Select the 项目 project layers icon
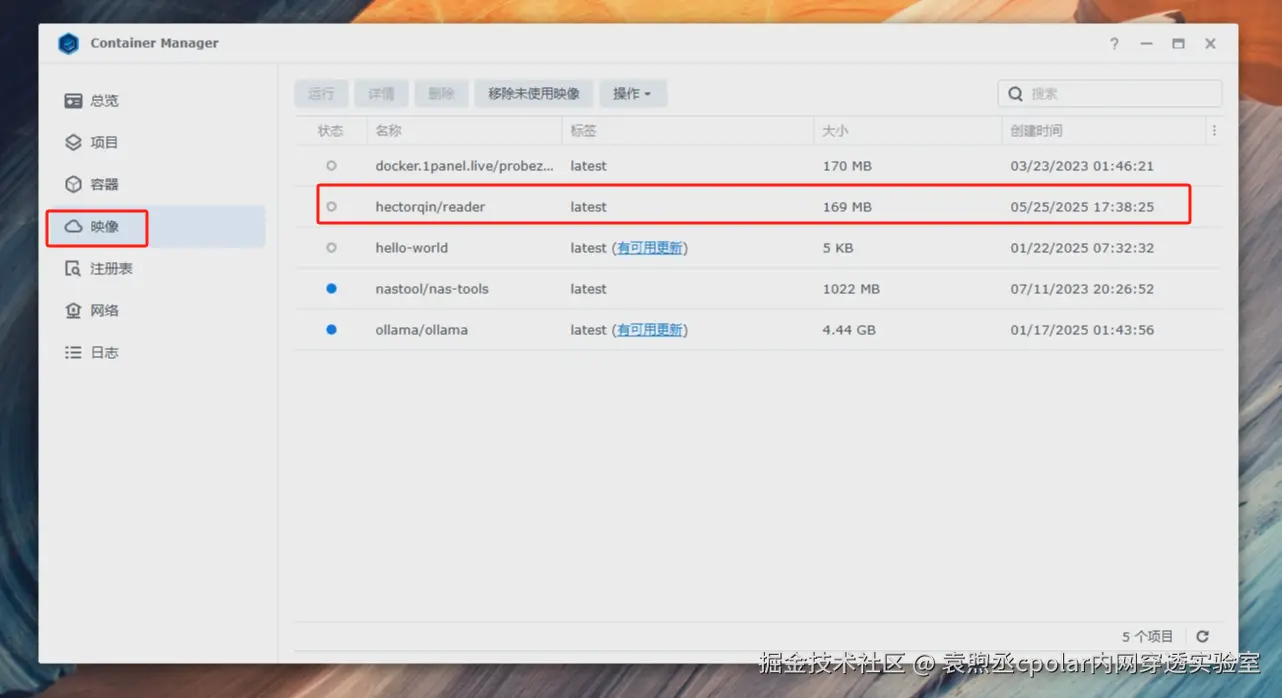The width and height of the screenshot is (1282, 698). click(73, 143)
